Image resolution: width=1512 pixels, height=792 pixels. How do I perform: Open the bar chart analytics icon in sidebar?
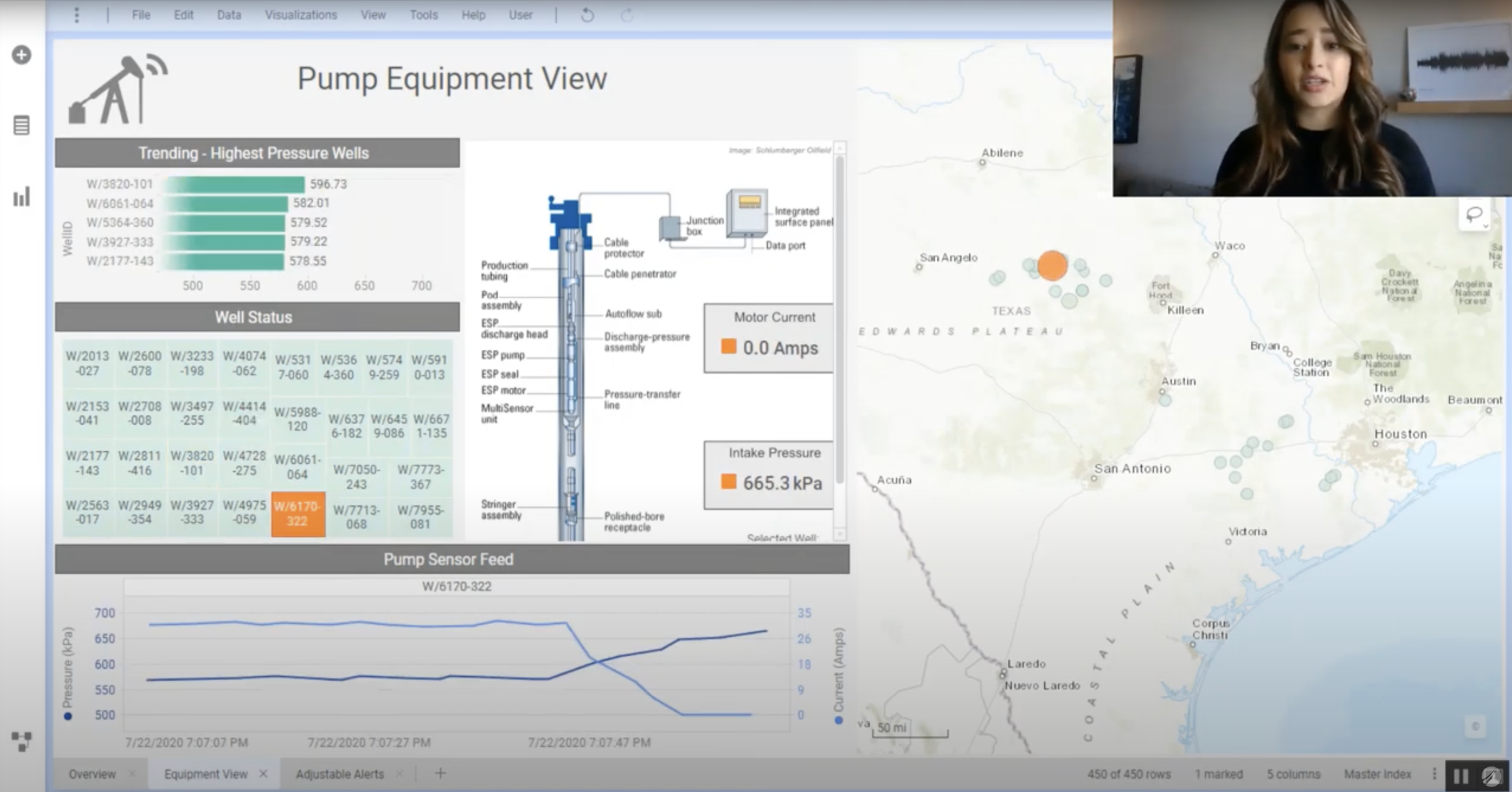pos(21,197)
